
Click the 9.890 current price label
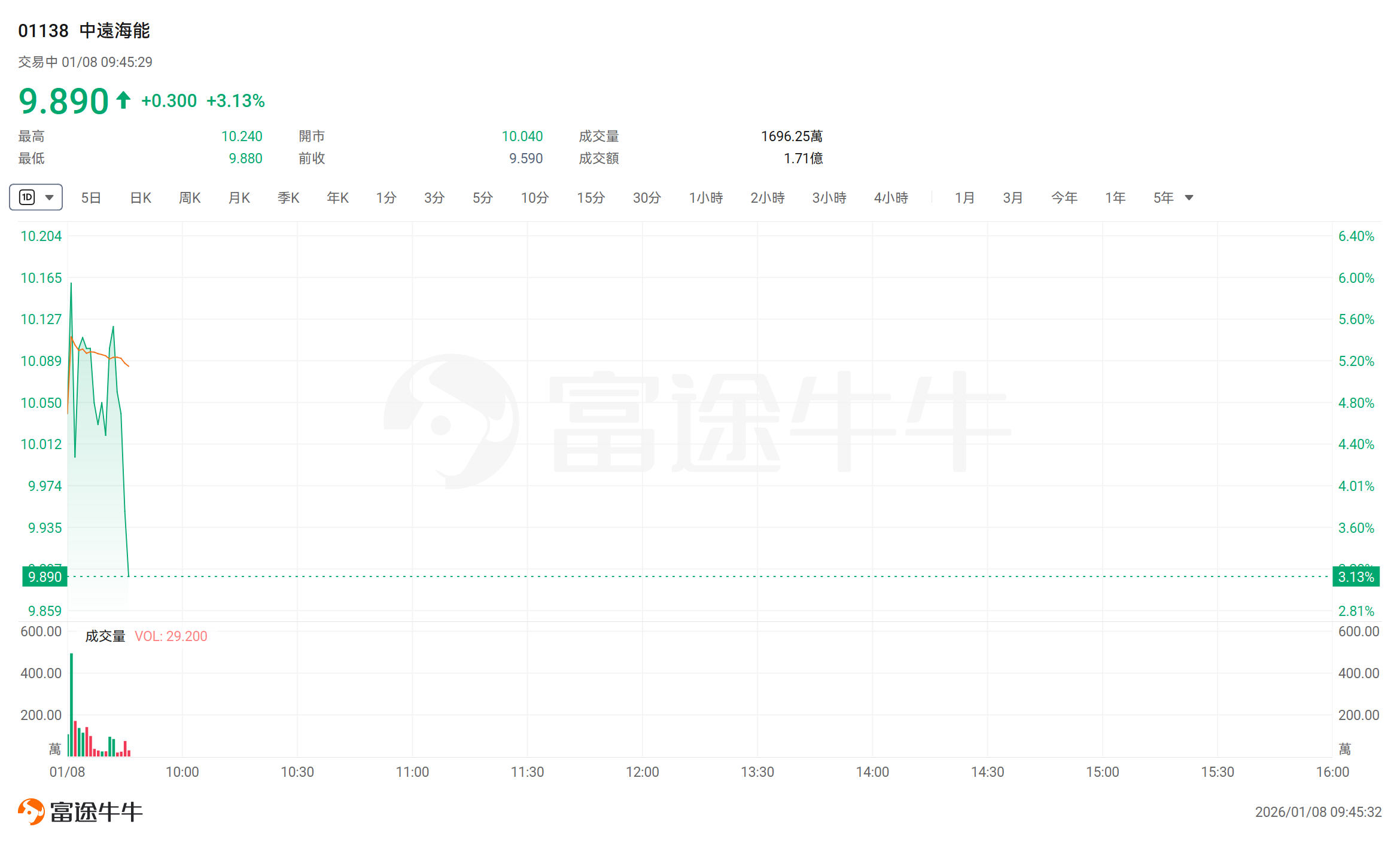coord(45,577)
